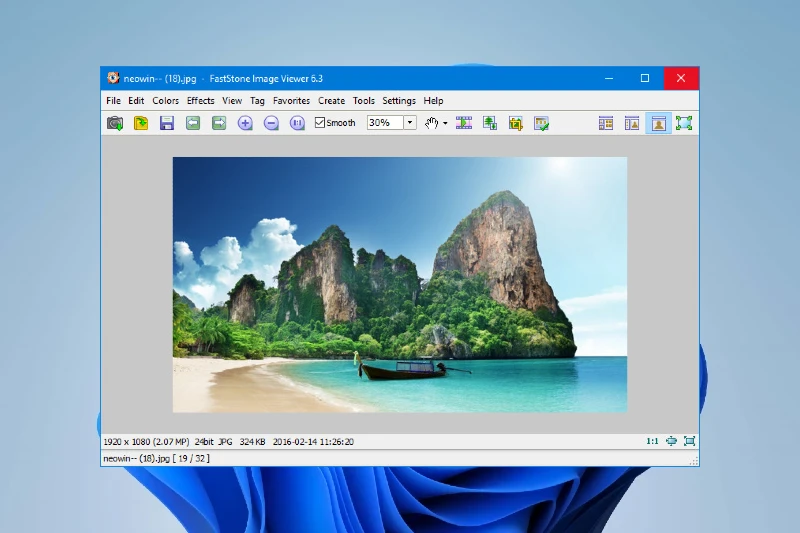This screenshot has height=533, width=800.
Task: Enter full screen with the green arrows icon
Action: 684,123
